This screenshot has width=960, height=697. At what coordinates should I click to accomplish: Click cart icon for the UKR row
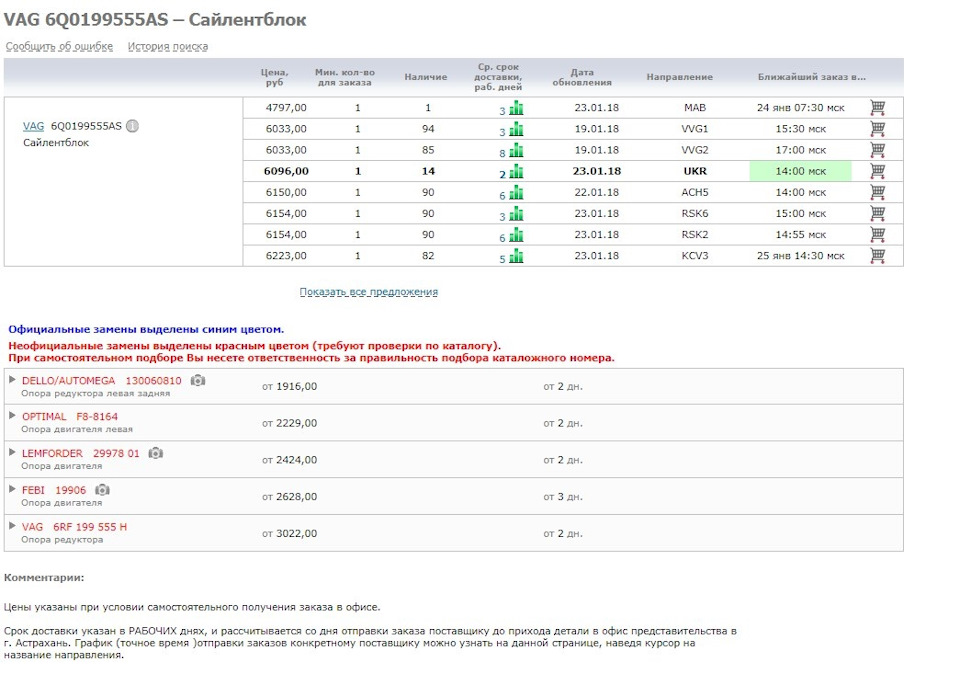(x=877, y=171)
